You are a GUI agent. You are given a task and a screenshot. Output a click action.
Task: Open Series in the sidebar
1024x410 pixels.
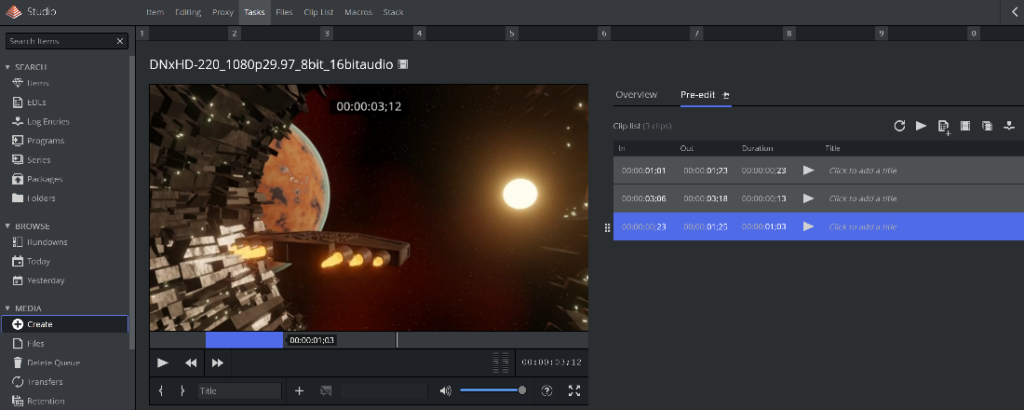pos(39,160)
